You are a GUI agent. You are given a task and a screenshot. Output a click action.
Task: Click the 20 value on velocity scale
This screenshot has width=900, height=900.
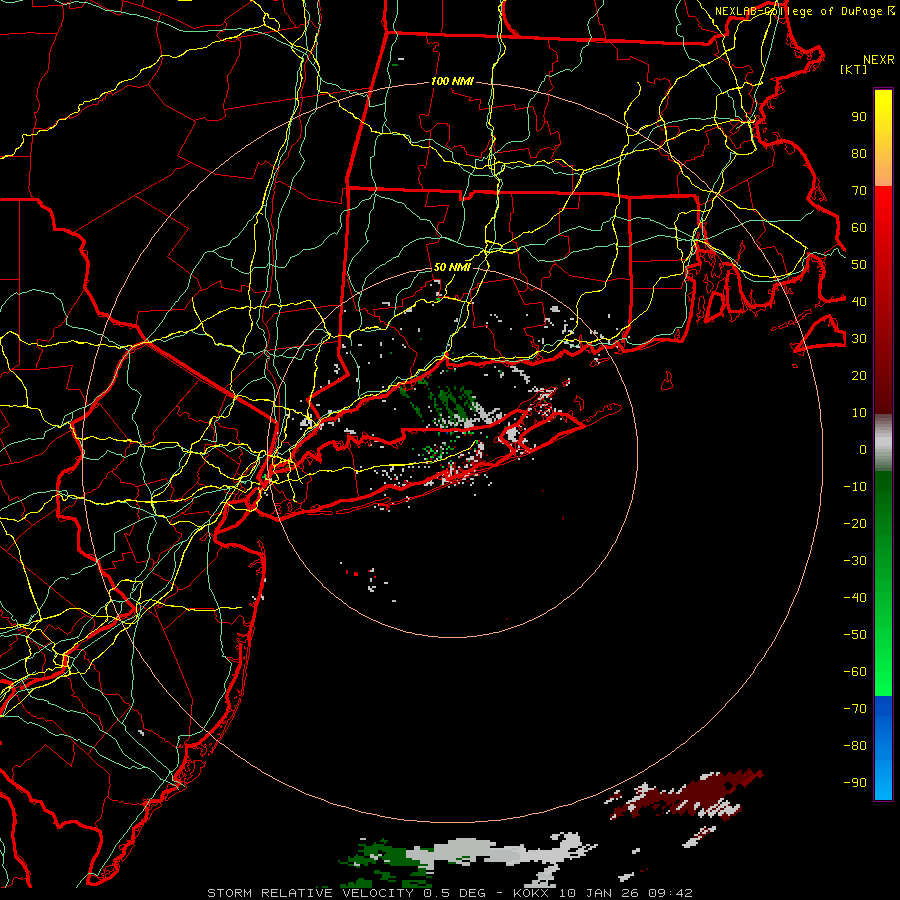[859, 375]
